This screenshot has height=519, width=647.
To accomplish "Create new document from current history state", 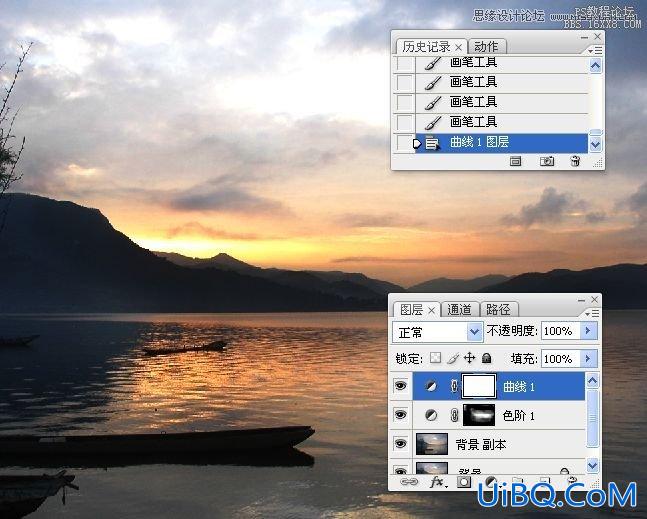I will pyautogui.click(x=515, y=161).
